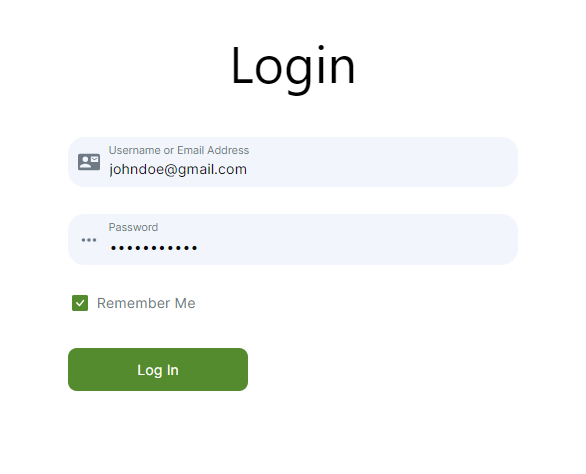Click the johndoe@gmail.com email text
The width and height of the screenshot is (586, 474).
(x=178, y=169)
